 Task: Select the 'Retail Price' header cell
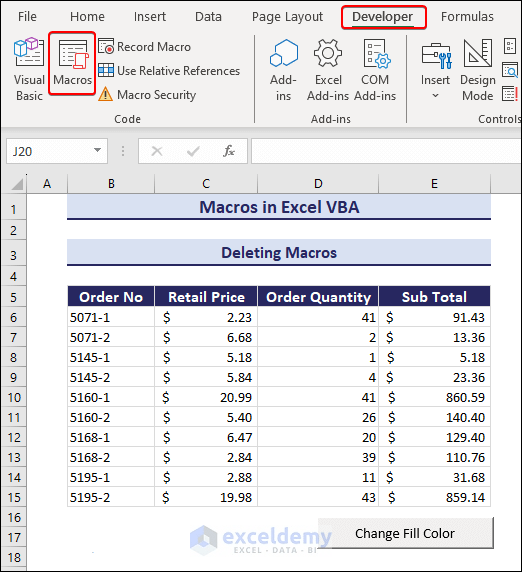tap(206, 297)
